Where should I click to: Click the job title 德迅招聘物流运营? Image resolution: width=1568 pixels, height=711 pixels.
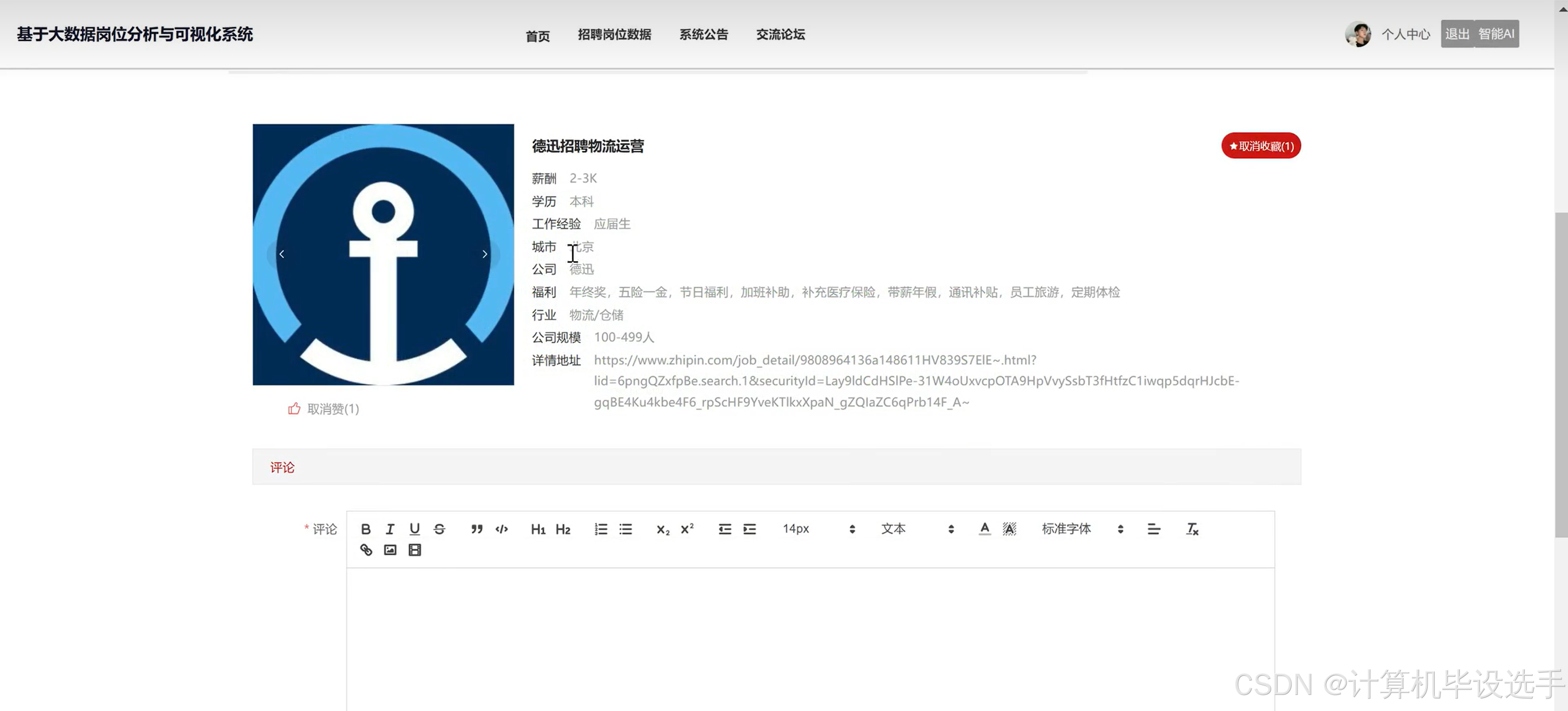(x=587, y=146)
